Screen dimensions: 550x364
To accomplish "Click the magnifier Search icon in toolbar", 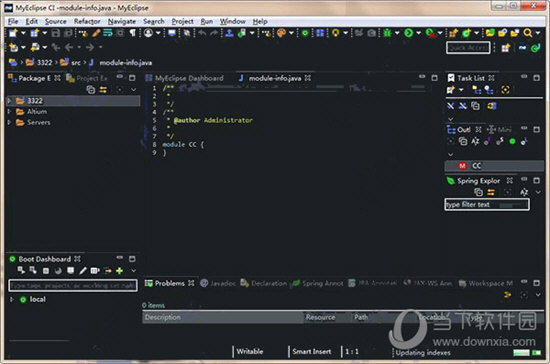I will tap(528, 33).
